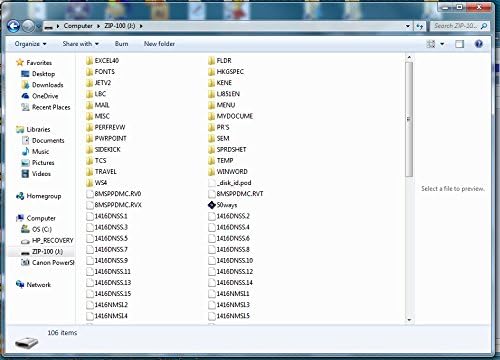
Task: Select ZIP-100 (J:) in the sidebar
Action: pyautogui.click(x=47, y=252)
